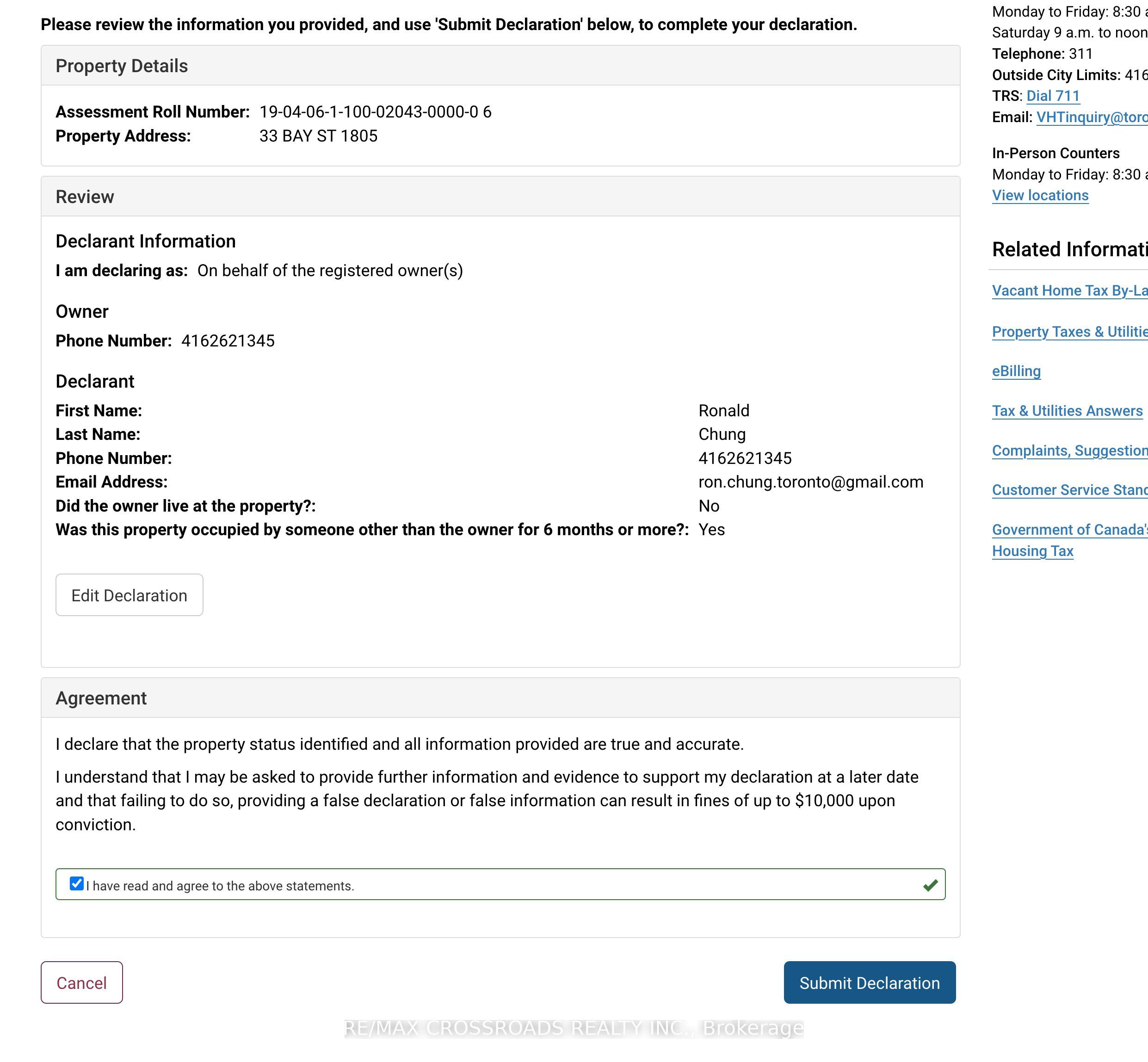Click the Review panel header
The height and width of the screenshot is (1062, 1148).
(500, 197)
